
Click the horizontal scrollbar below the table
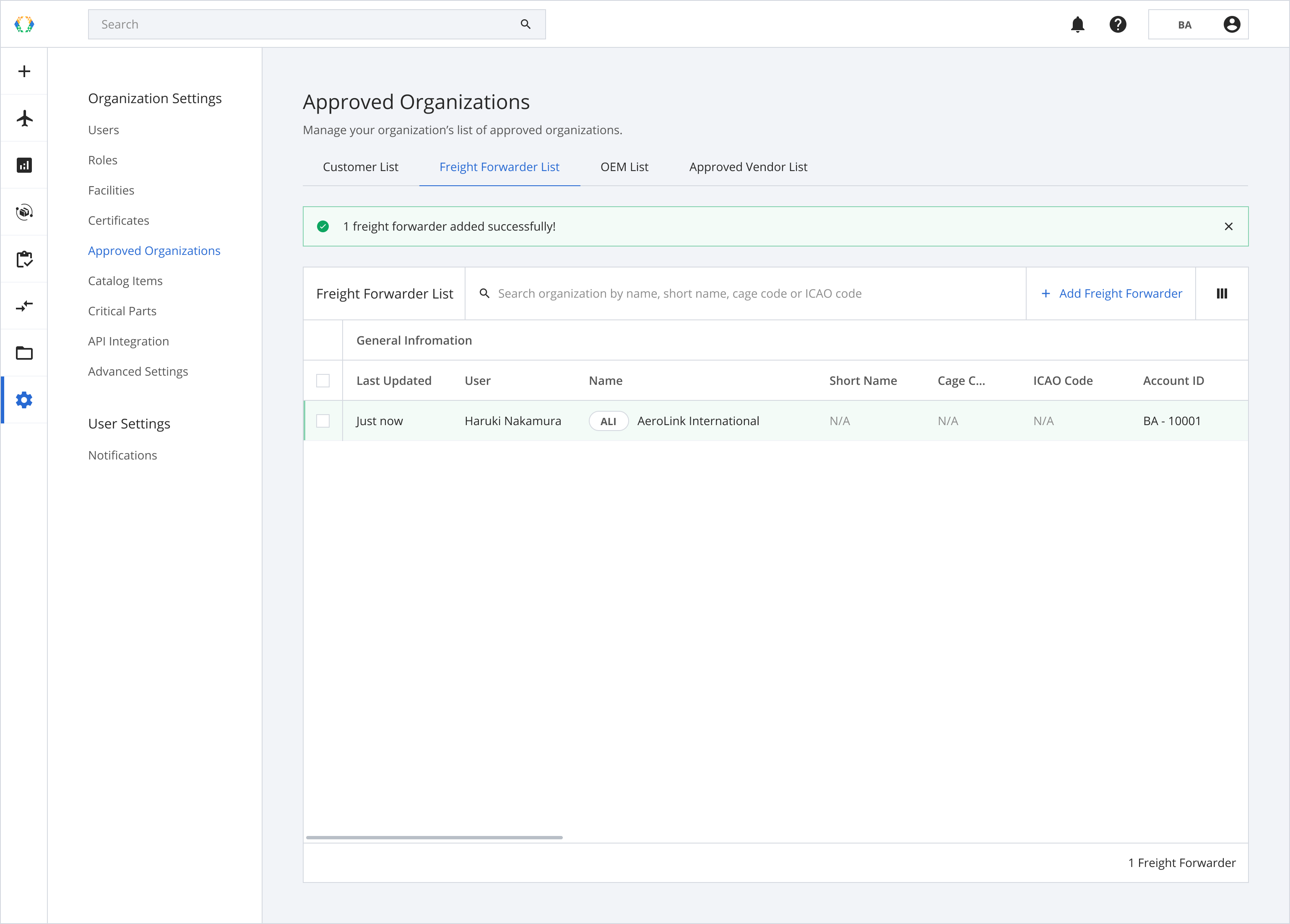click(x=434, y=837)
